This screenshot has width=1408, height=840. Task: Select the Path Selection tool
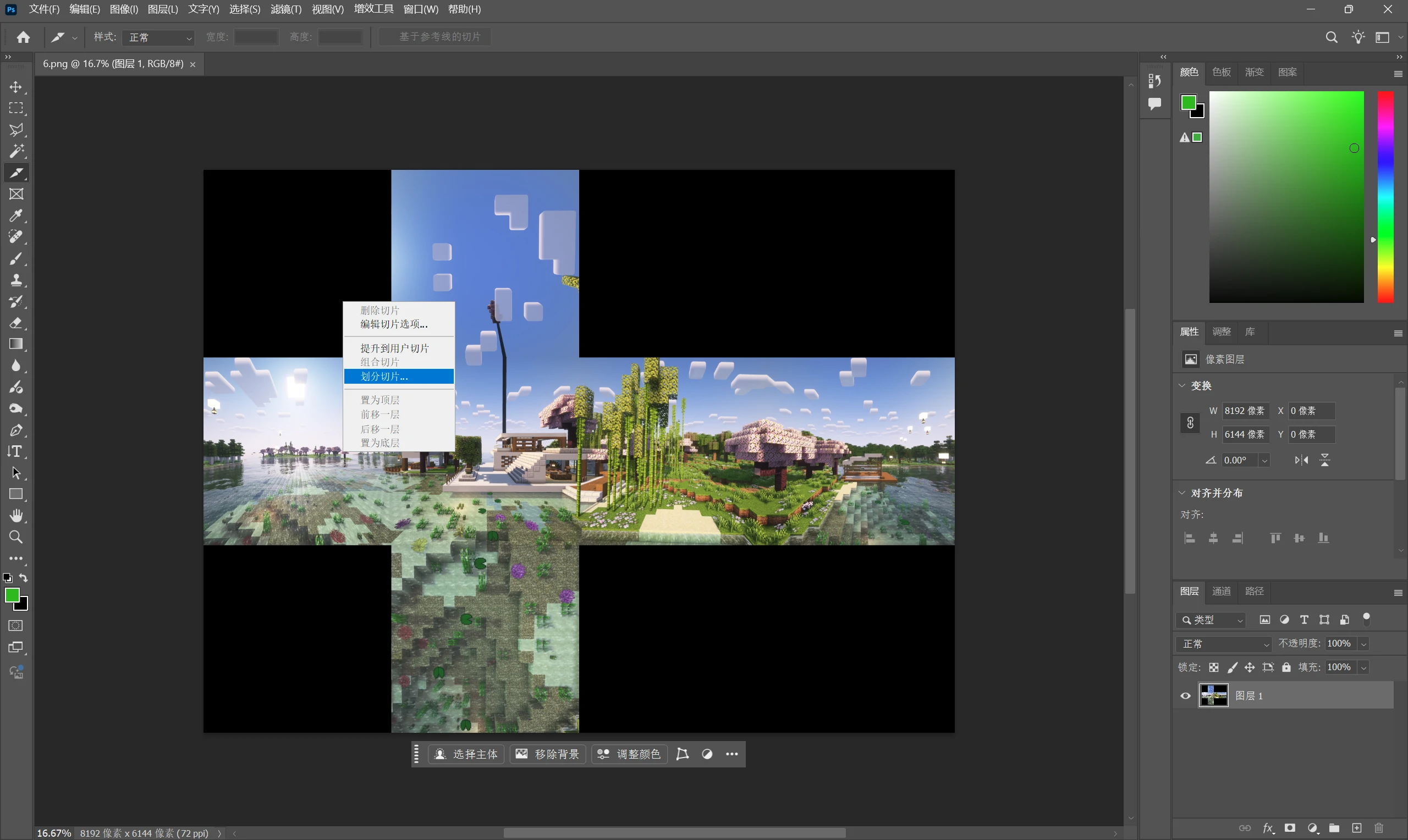pyautogui.click(x=16, y=473)
